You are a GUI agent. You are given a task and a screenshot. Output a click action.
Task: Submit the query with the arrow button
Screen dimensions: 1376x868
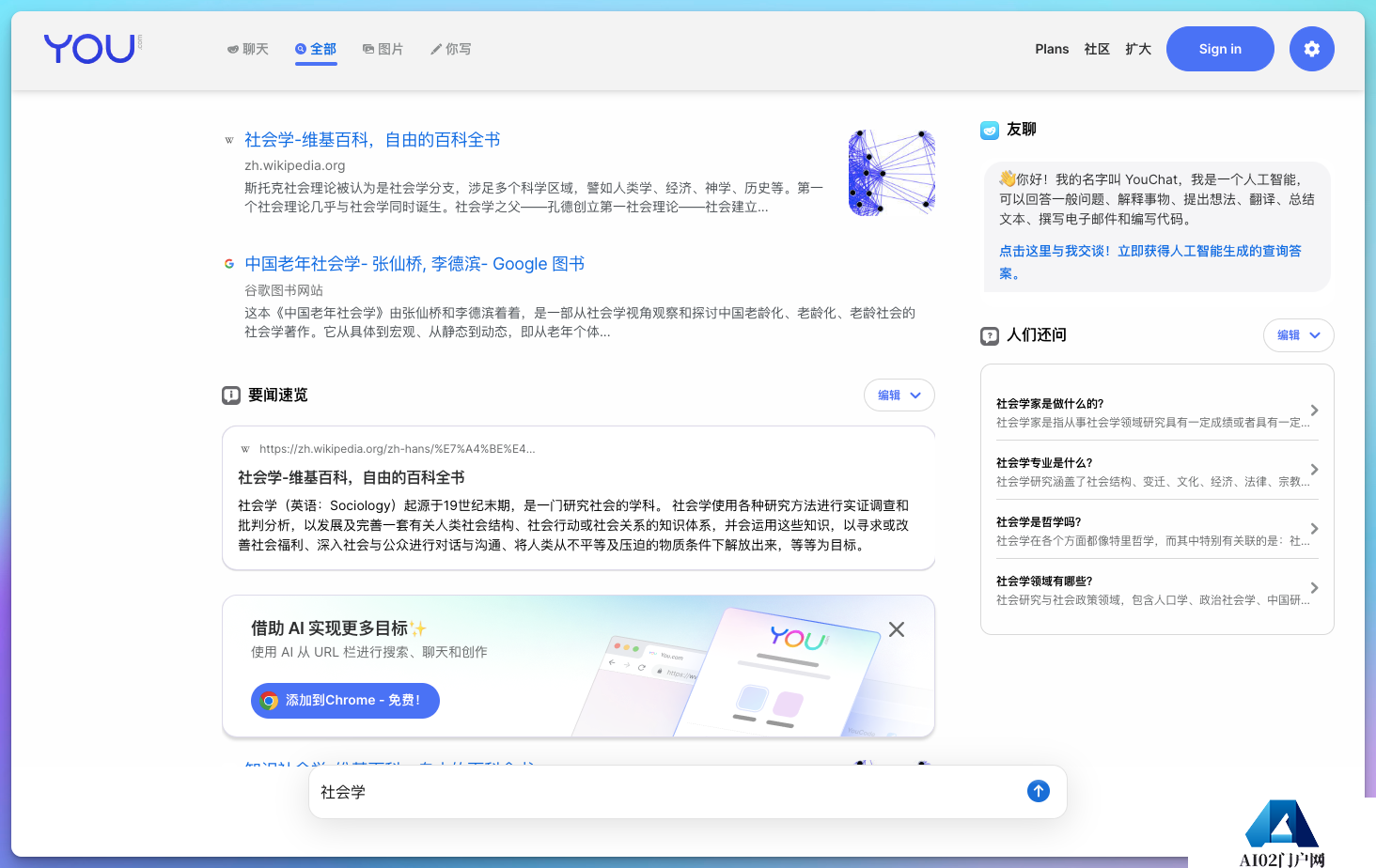point(1039,791)
